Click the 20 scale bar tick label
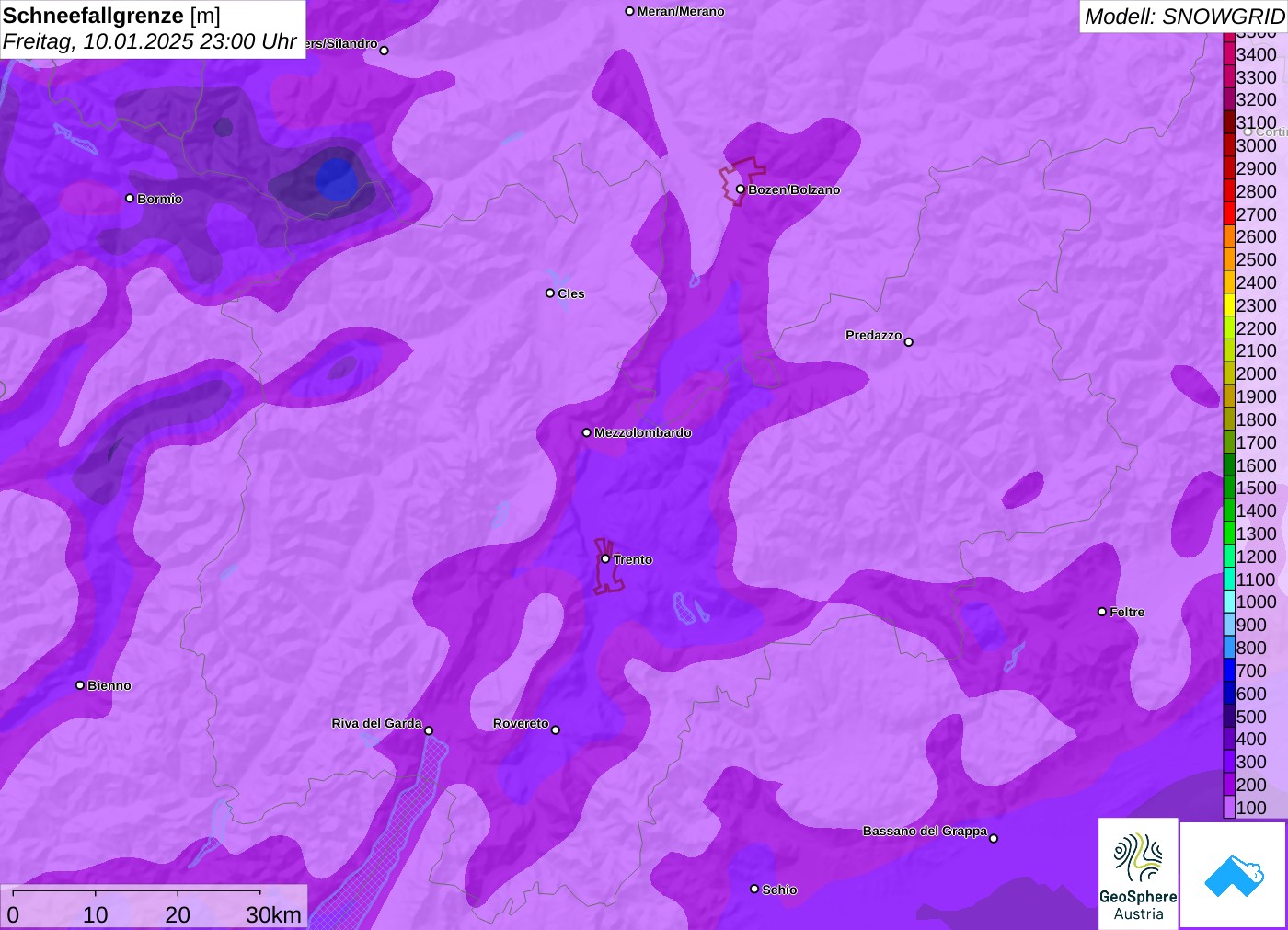This screenshot has width=1288, height=930. point(178,914)
